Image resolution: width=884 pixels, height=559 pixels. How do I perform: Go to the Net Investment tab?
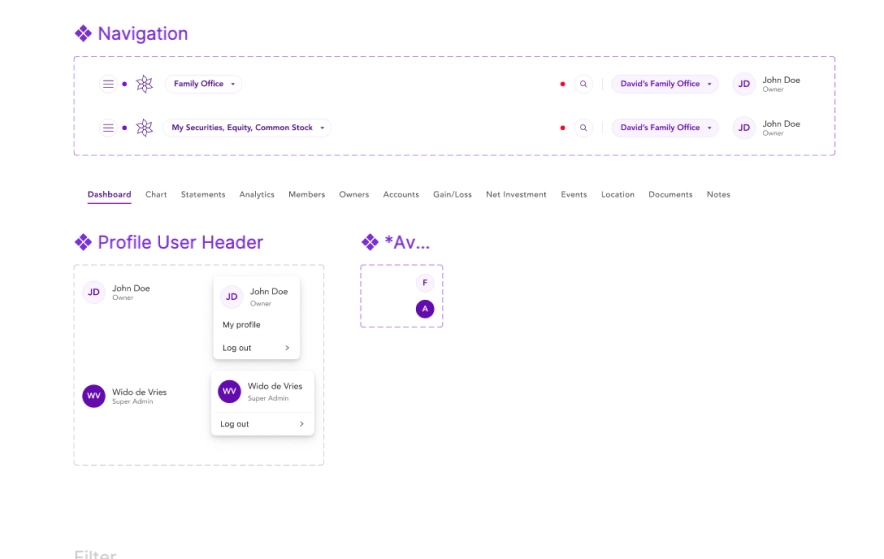coord(516,195)
